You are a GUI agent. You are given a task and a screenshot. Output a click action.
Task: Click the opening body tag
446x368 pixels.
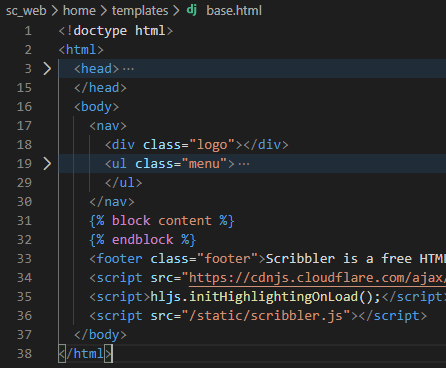coord(97,107)
